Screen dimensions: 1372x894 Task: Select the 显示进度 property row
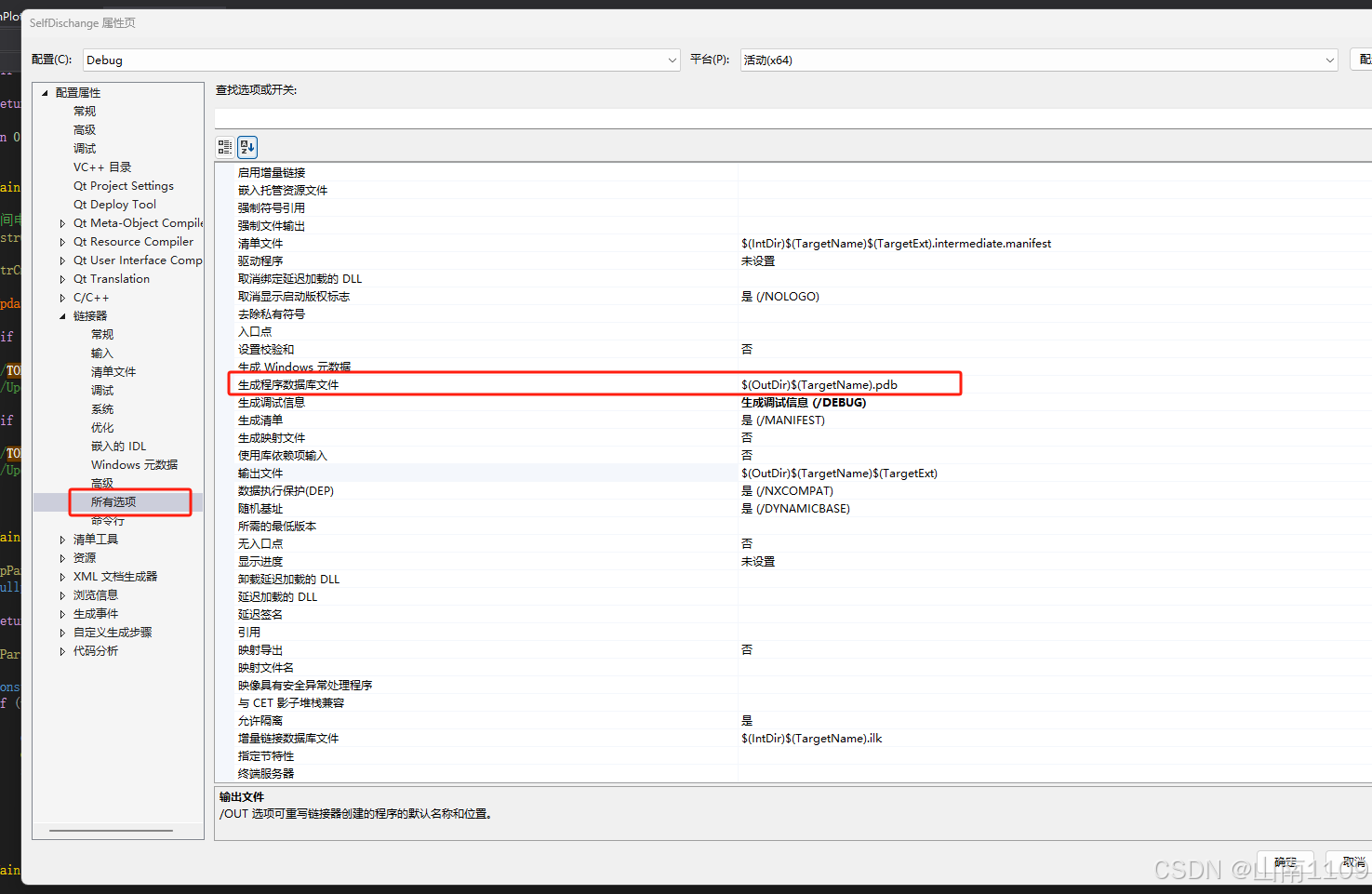point(793,562)
